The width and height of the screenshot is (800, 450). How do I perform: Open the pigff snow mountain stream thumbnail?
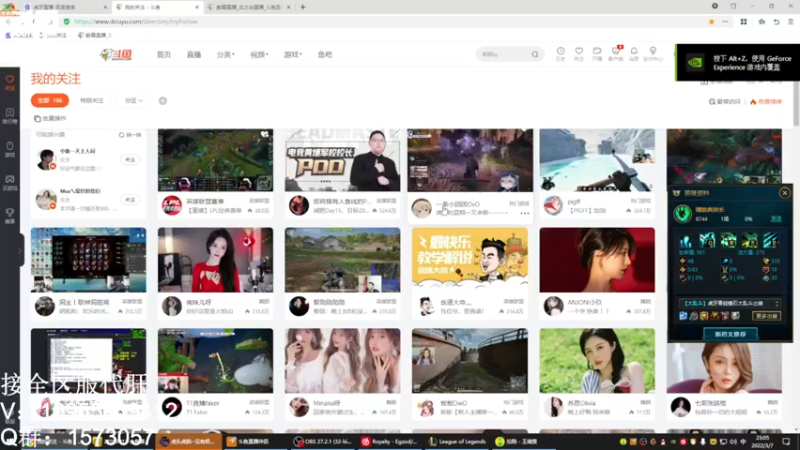tap(597, 160)
